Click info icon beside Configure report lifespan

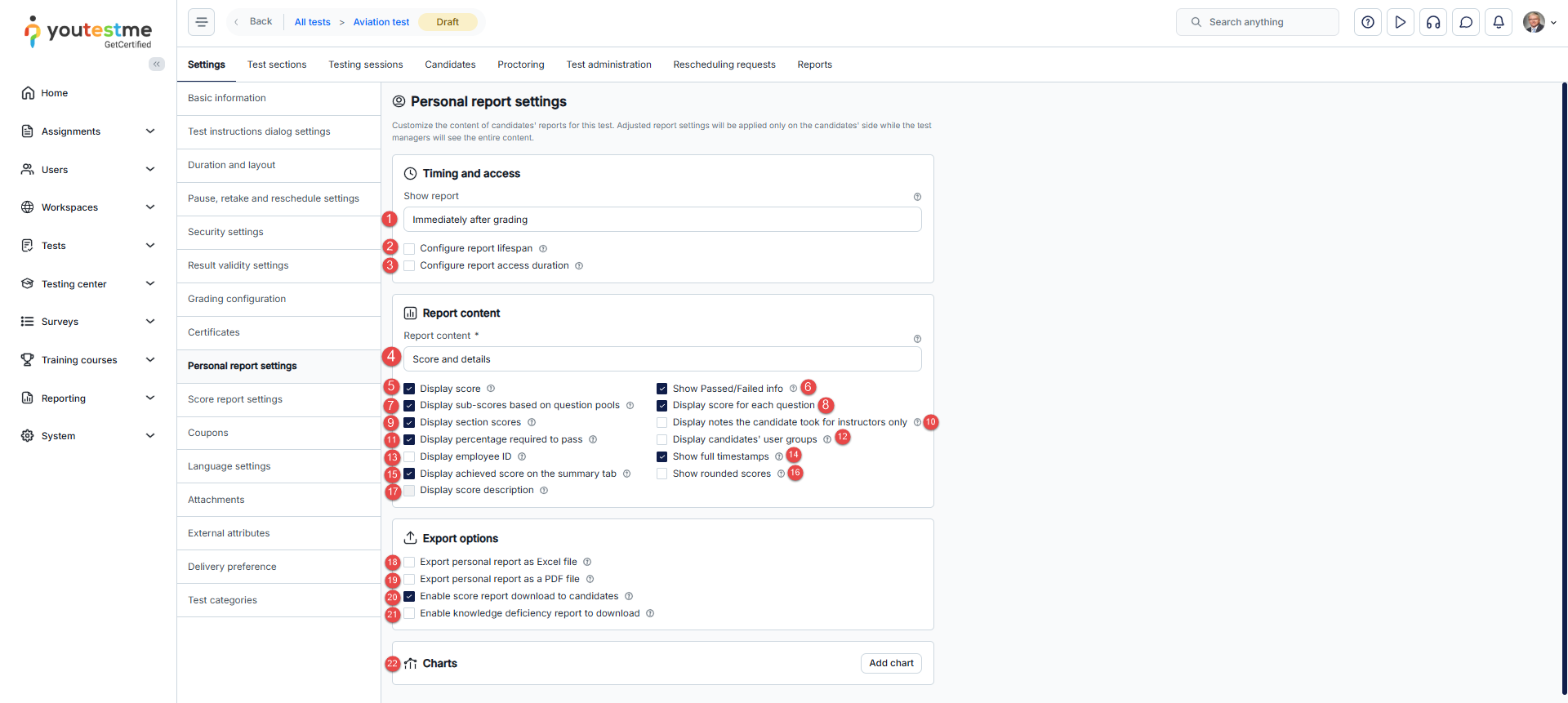point(543,249)
